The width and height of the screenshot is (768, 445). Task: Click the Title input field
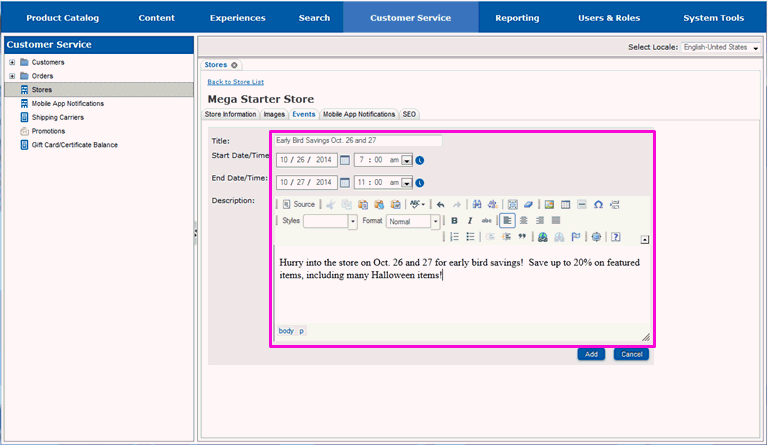coord(358,141)
